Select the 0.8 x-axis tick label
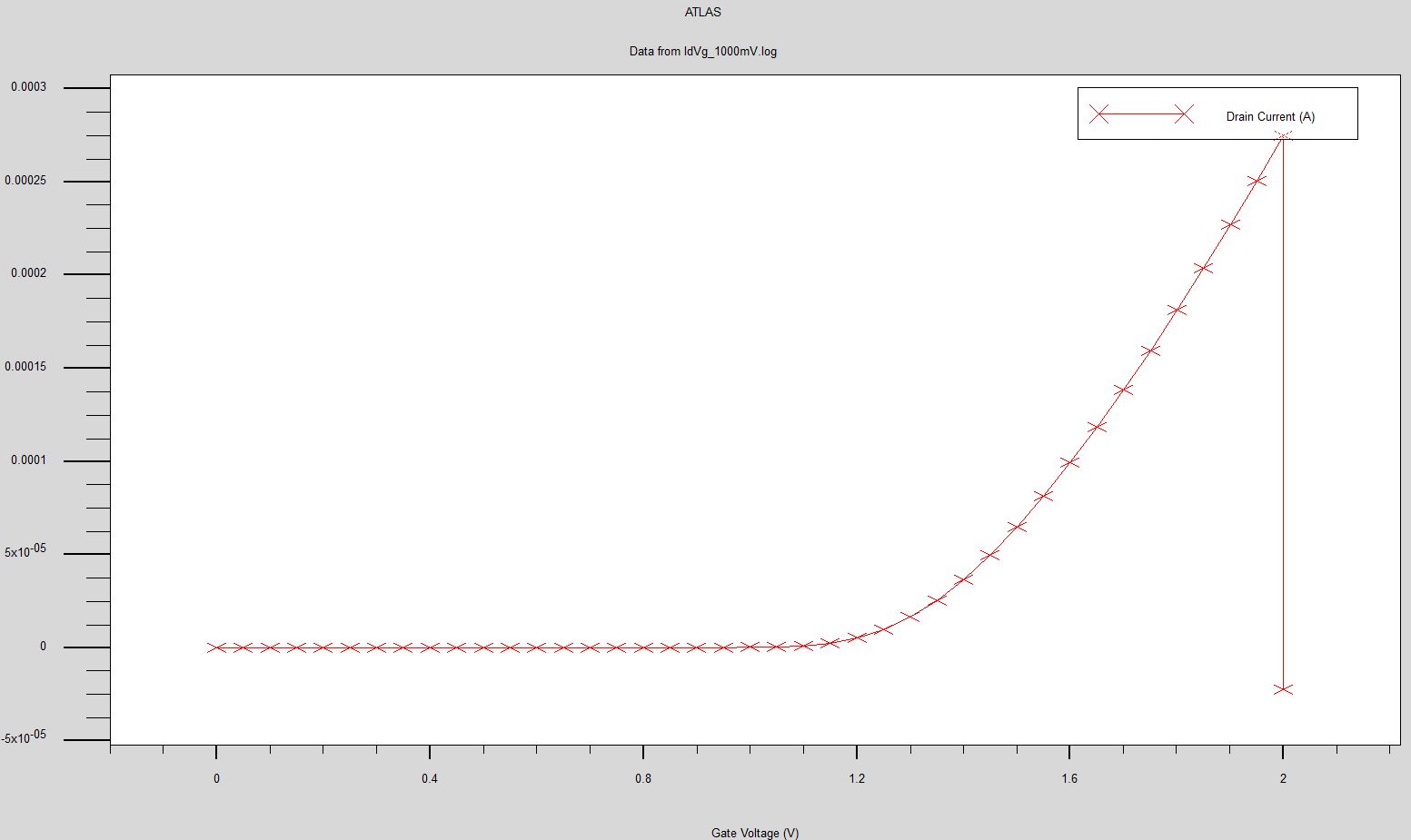Viewport: 1411px width, 840px height. click(643, 778)
